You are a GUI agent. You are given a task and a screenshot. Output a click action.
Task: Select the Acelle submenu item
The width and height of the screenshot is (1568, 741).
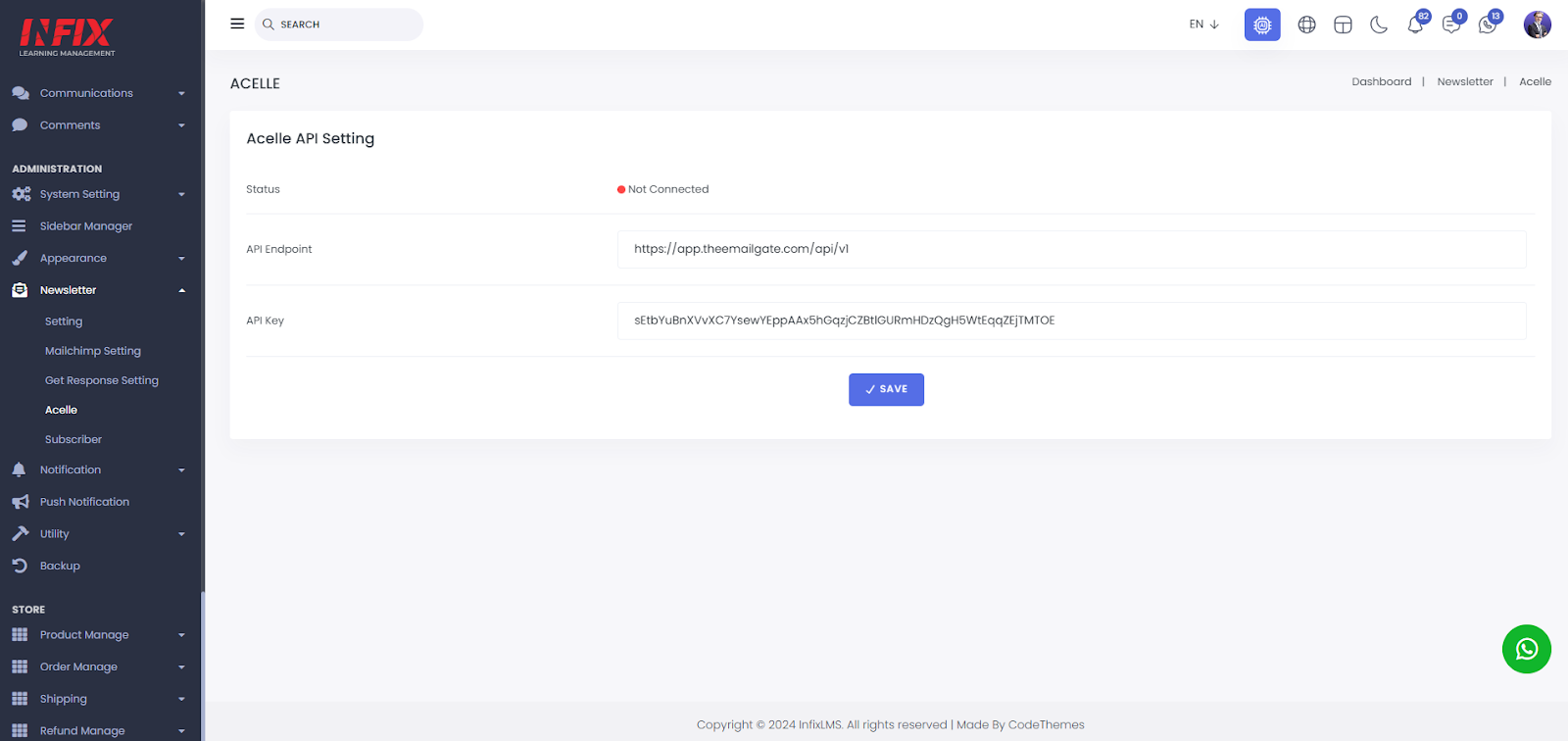pos(61,410)
